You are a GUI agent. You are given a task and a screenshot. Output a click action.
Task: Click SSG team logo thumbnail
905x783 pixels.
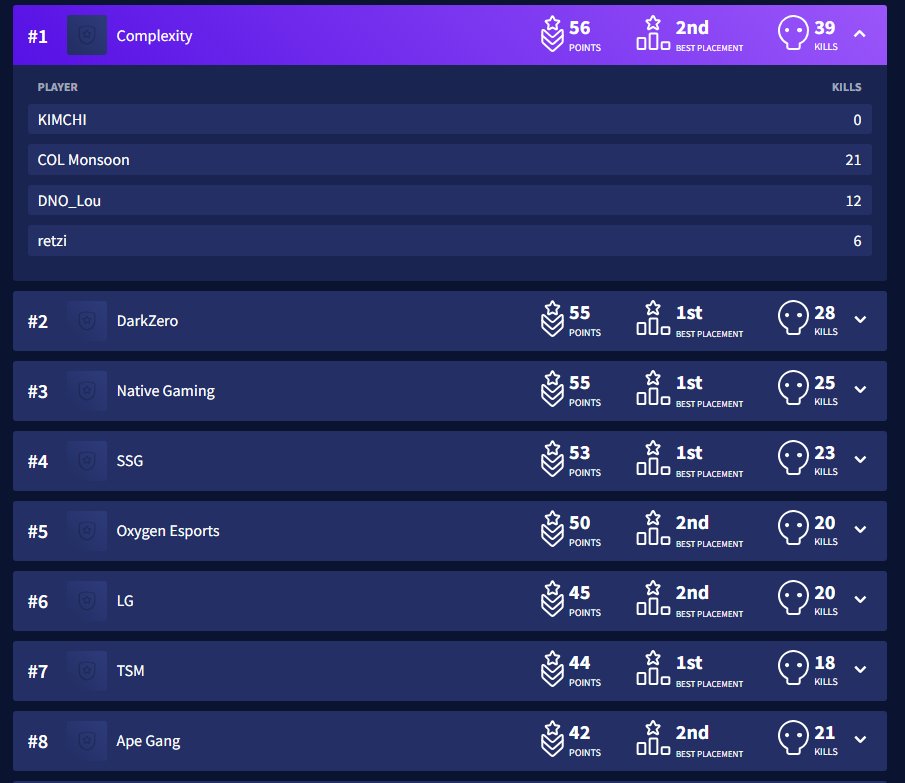87,460
